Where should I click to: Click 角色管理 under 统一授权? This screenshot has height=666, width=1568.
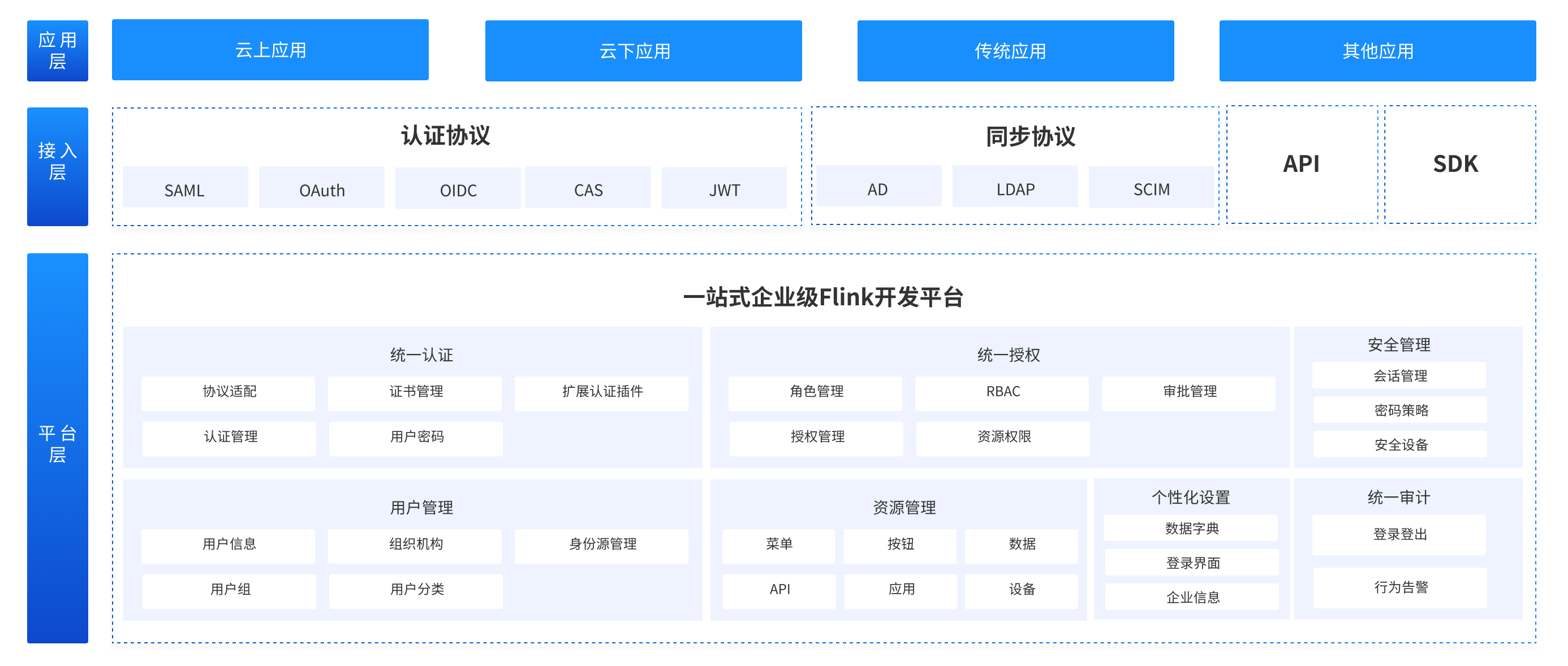point(815,393)
